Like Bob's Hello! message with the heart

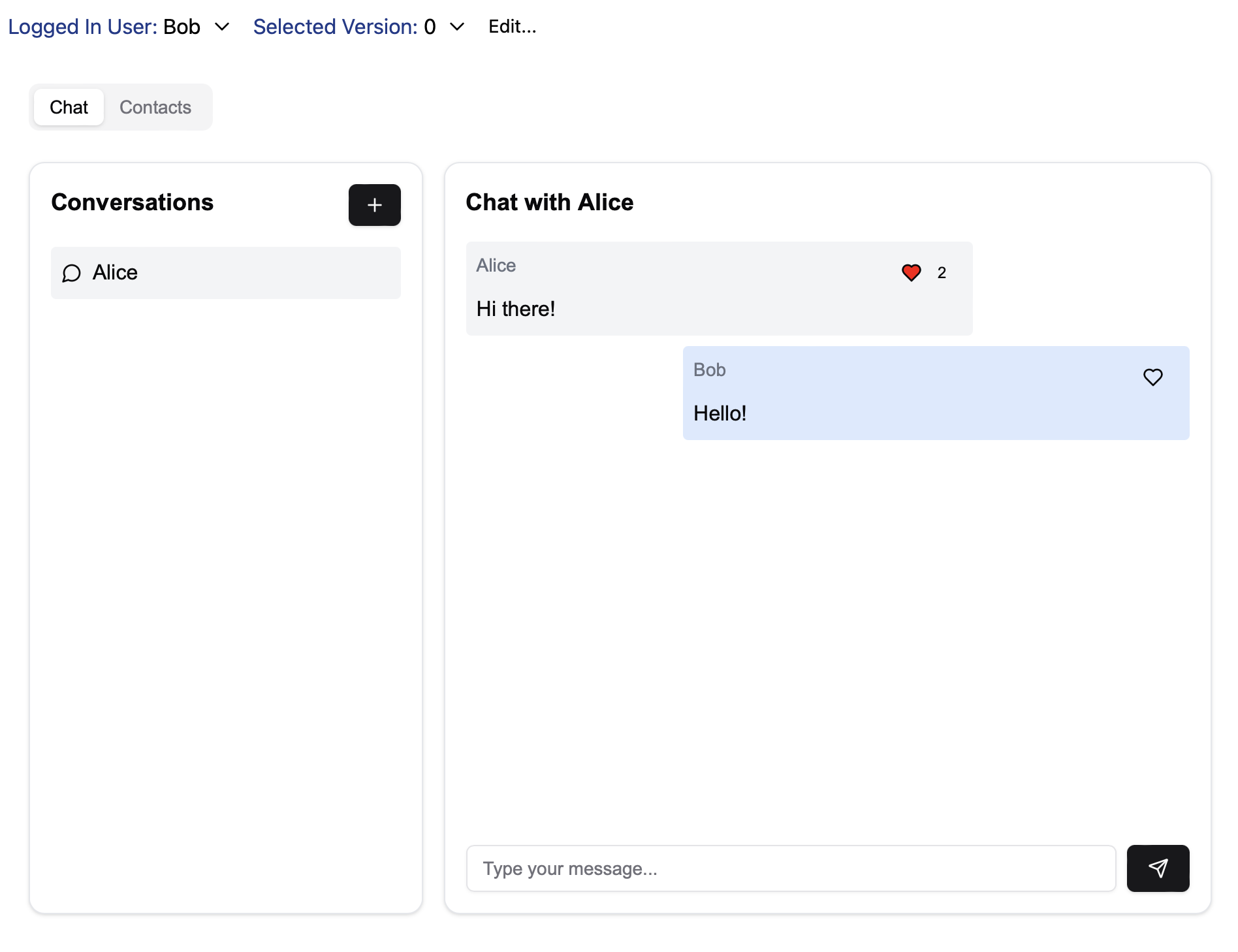1152,377
